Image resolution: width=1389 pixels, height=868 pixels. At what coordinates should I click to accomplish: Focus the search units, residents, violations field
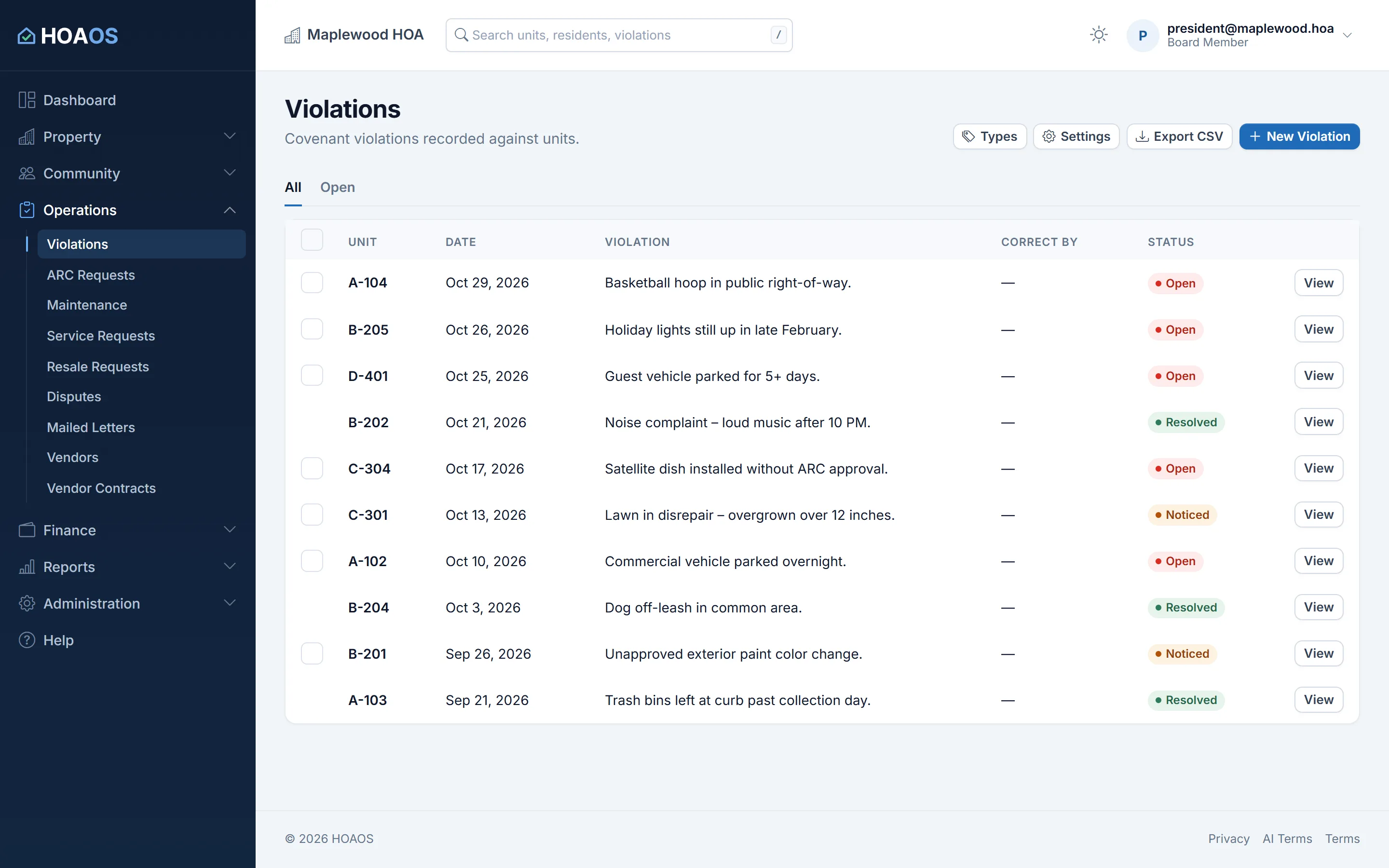click(x=619, y=35)
